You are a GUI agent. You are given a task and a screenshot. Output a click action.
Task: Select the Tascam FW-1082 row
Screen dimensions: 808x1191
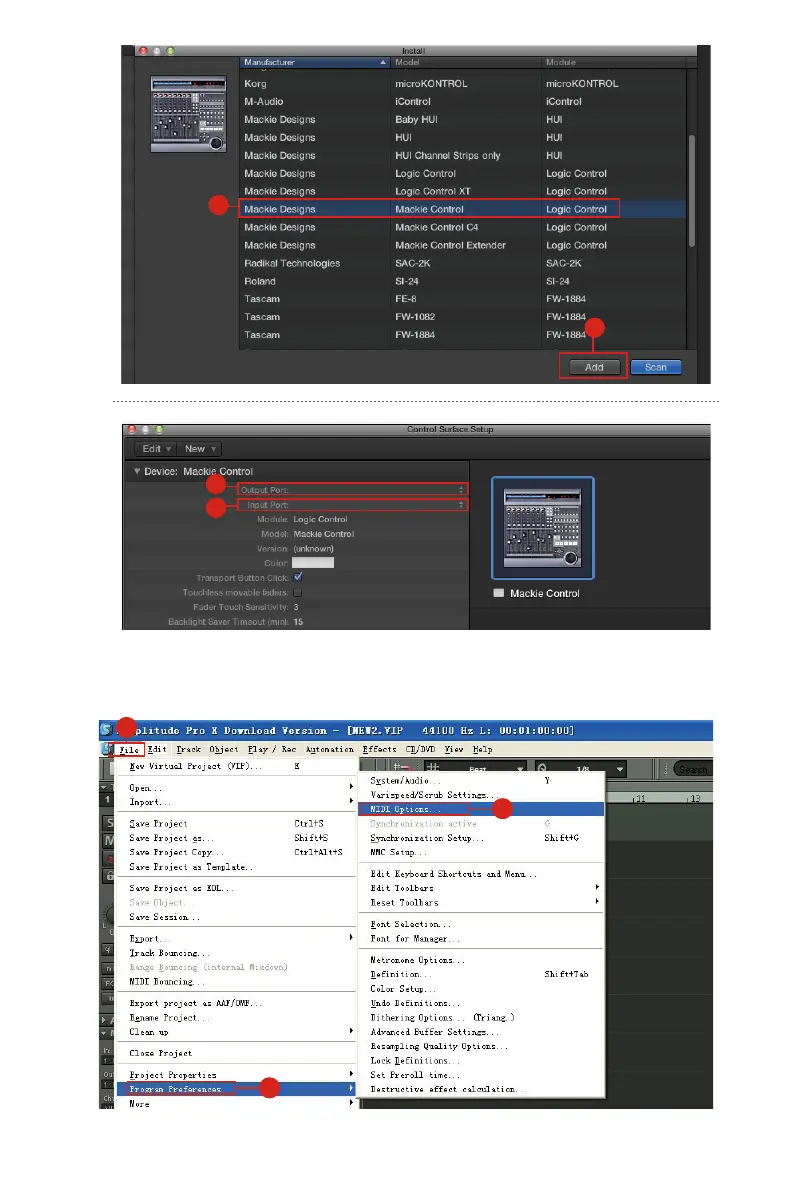(x=462, y=317)
